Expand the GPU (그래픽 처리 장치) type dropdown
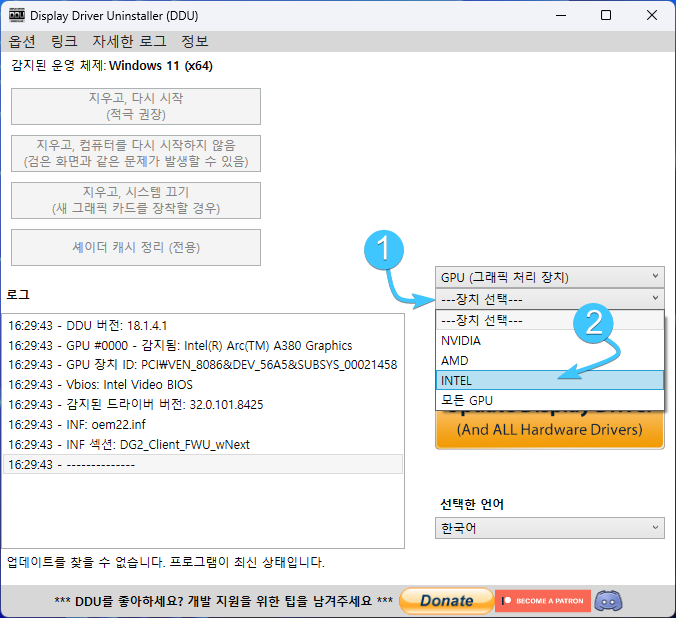The image size is (676, 618). click(549, 277)
